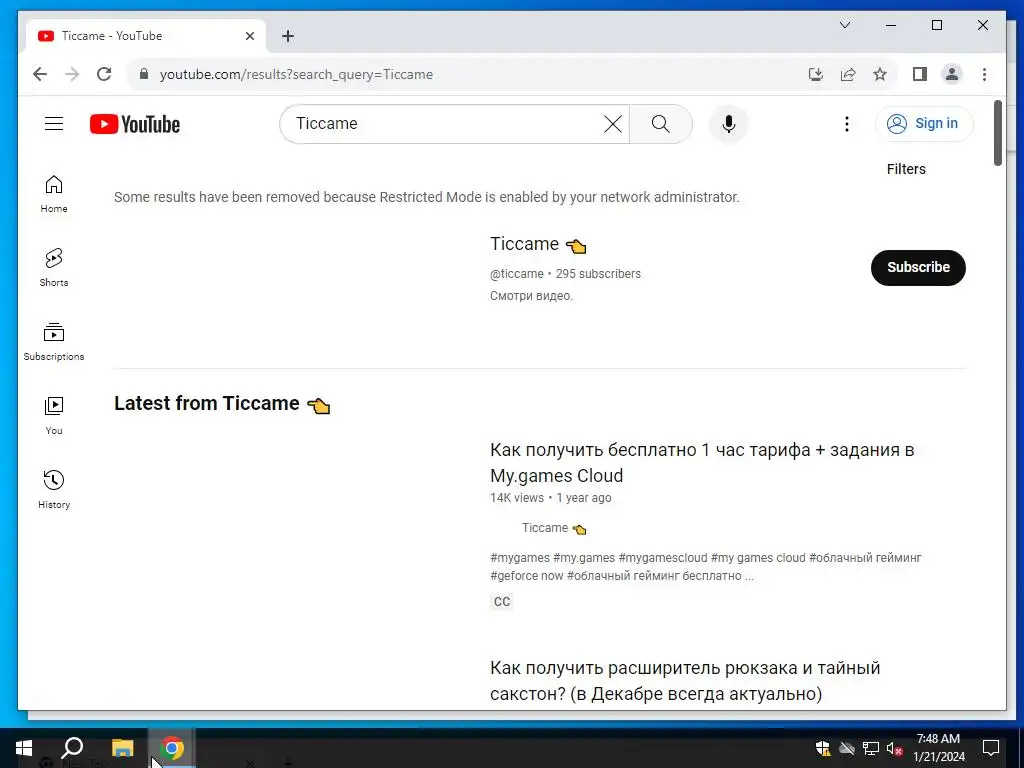Click the page vertical scrollbar thumb
The height and width of the screenshot is (768, 1024).
(997, 133)
